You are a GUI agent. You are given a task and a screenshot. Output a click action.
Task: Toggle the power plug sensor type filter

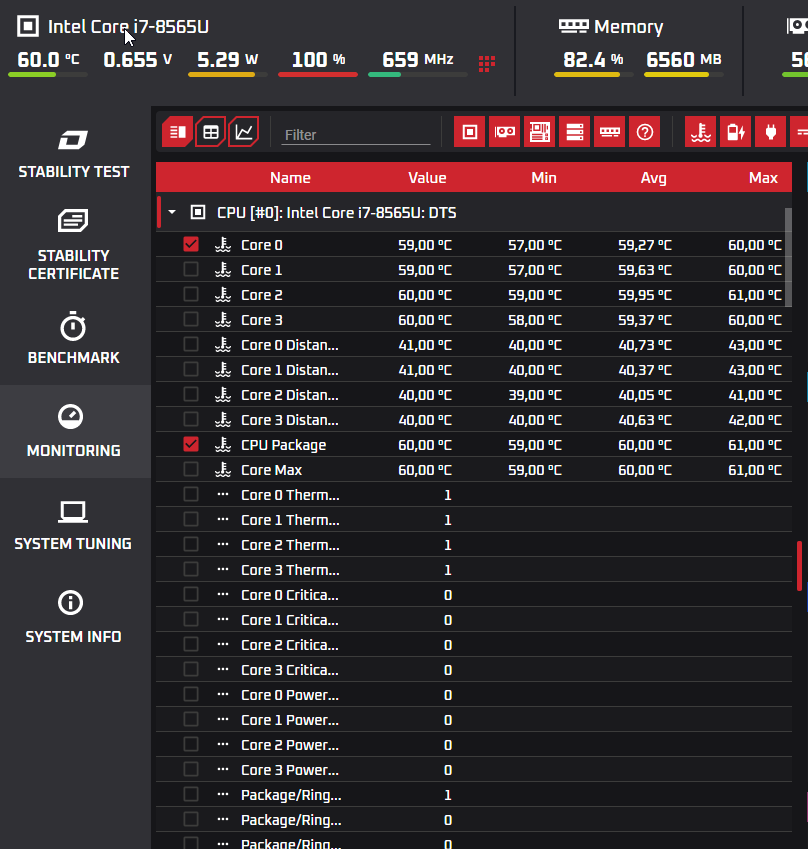[771, 132]
